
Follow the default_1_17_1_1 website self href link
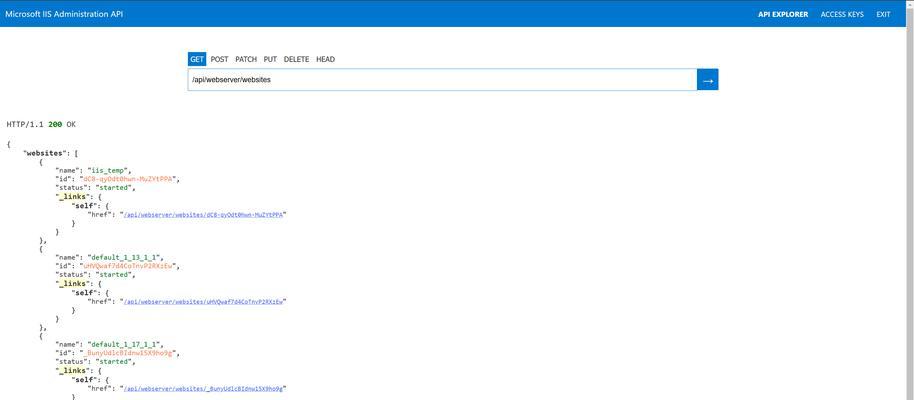203,388
